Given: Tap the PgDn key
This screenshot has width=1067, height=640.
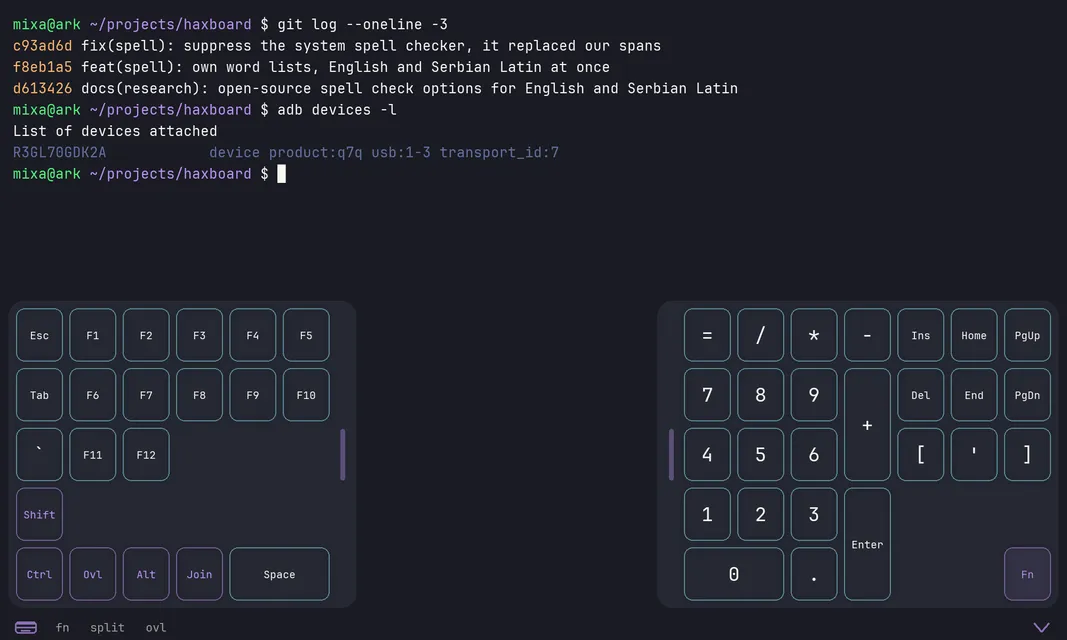Looking at the screenshot, I should click(x=1028, y=394).
